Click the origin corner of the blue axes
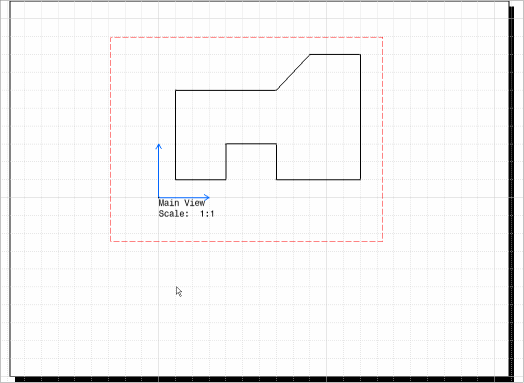 (159, 198)
